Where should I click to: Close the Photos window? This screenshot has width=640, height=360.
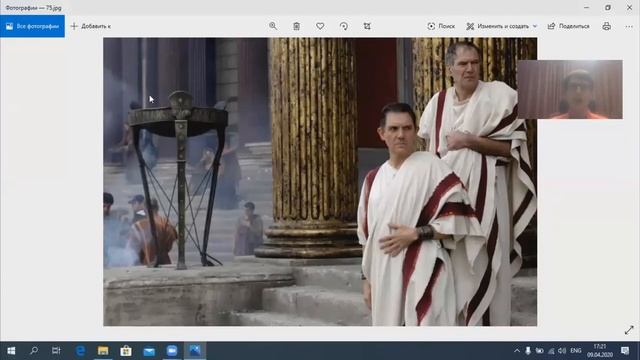click(629, 7)
